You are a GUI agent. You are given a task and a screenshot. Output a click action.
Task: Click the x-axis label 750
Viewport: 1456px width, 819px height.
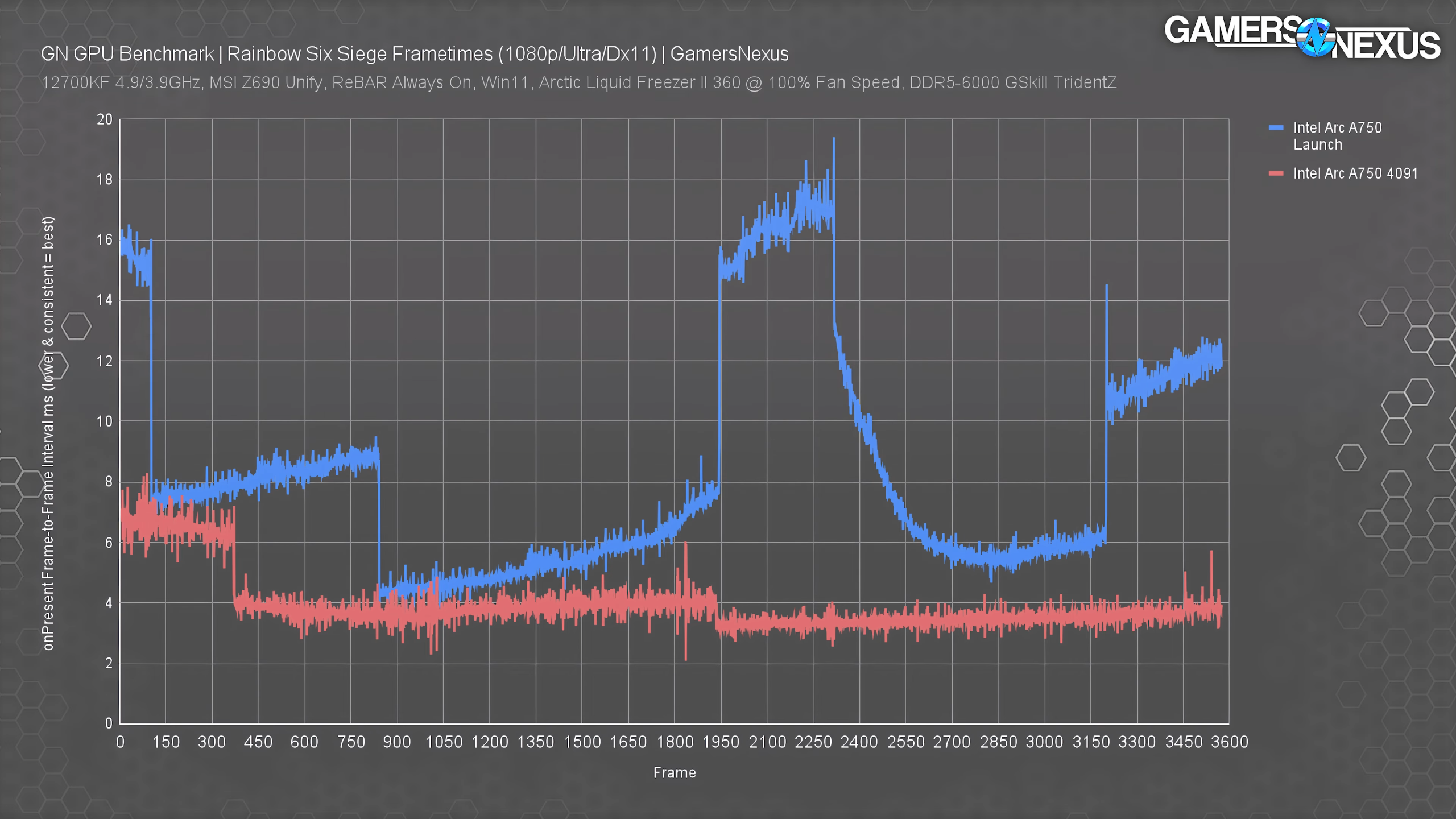pos(351,742)
